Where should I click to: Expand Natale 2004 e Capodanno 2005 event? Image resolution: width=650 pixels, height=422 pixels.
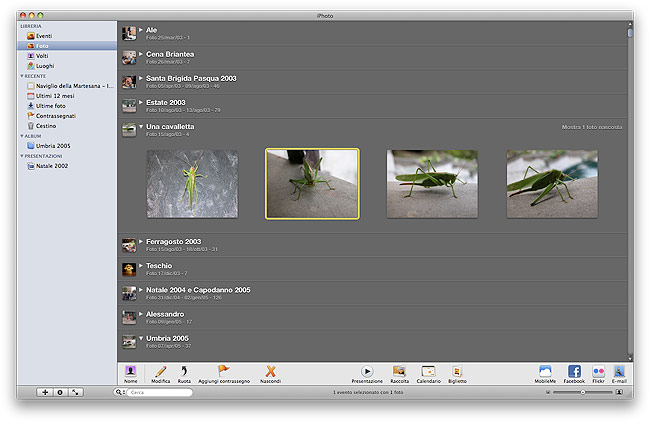pyautogui.click(x=141, y=290)
